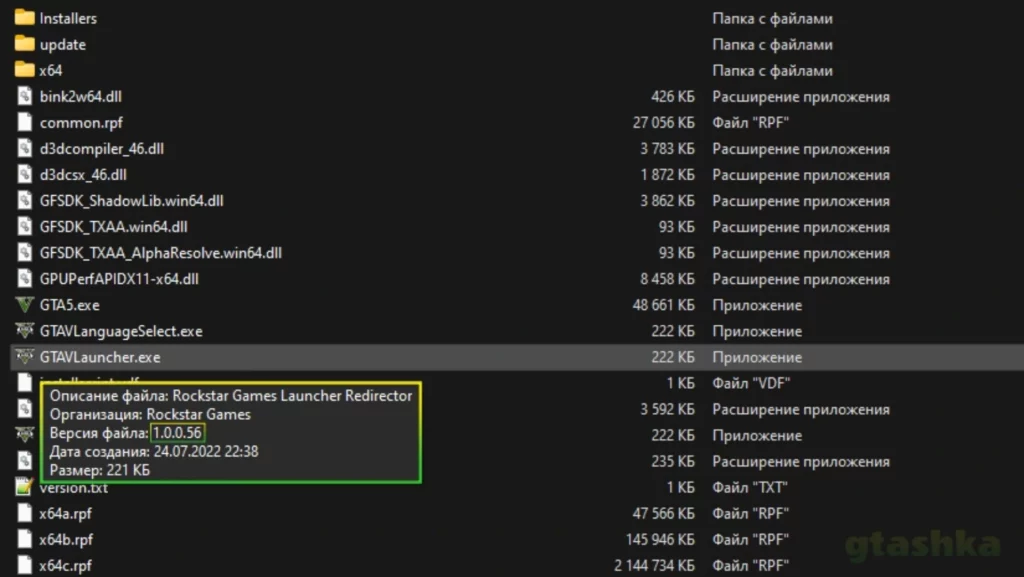
Task: Click the update folder icon
Action: pyautogui.click(x=24, y=44)
